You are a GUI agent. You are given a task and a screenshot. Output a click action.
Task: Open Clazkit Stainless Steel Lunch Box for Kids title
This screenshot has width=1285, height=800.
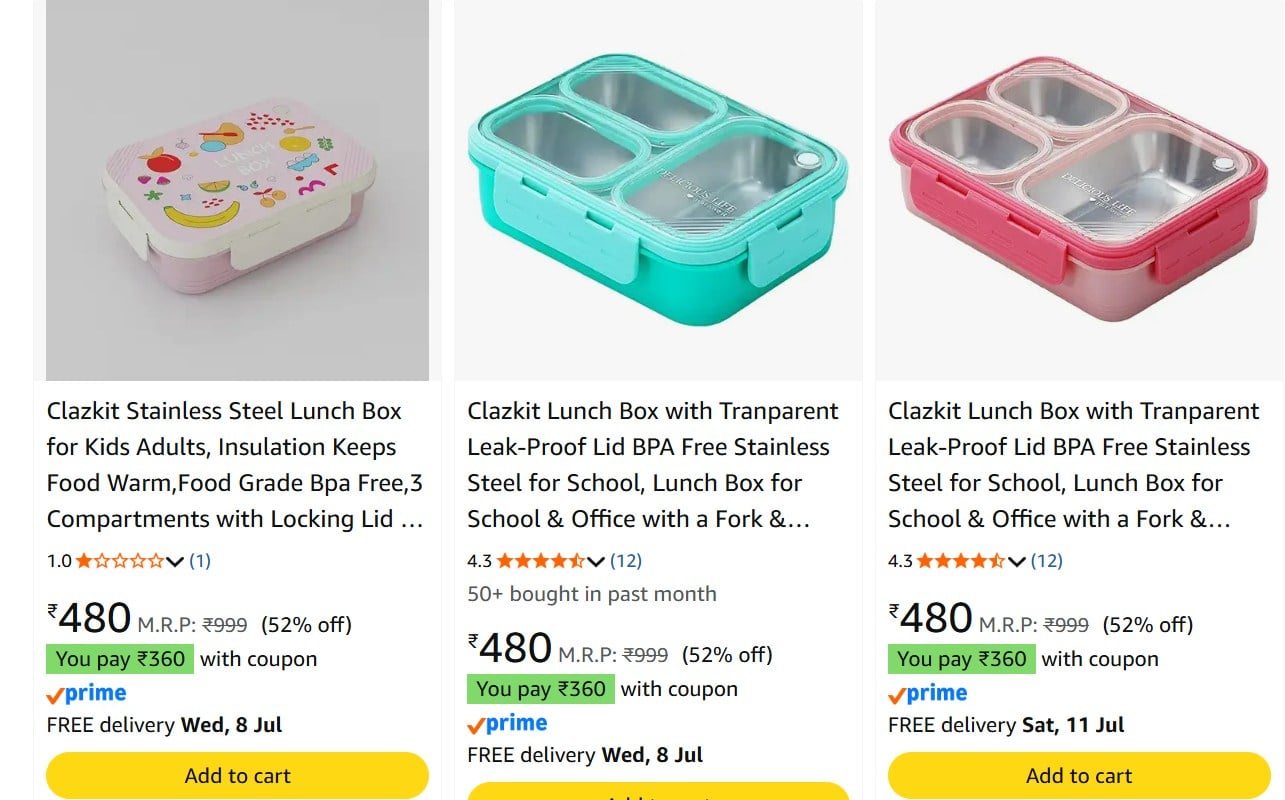(235, 465)
